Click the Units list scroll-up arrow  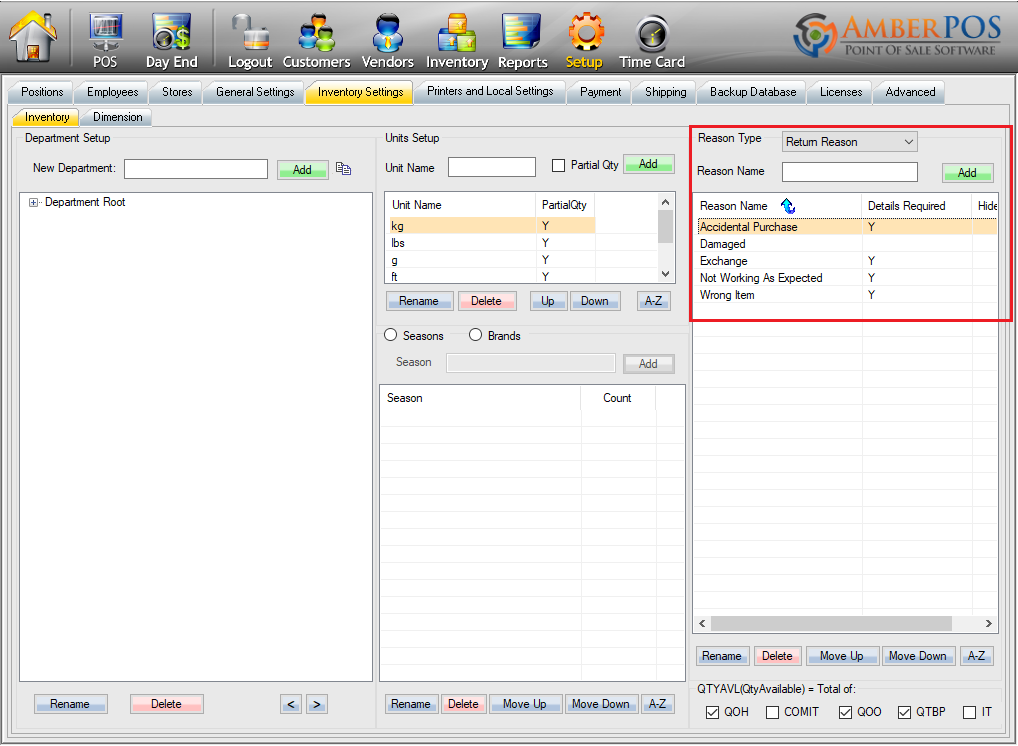point(665,203)
